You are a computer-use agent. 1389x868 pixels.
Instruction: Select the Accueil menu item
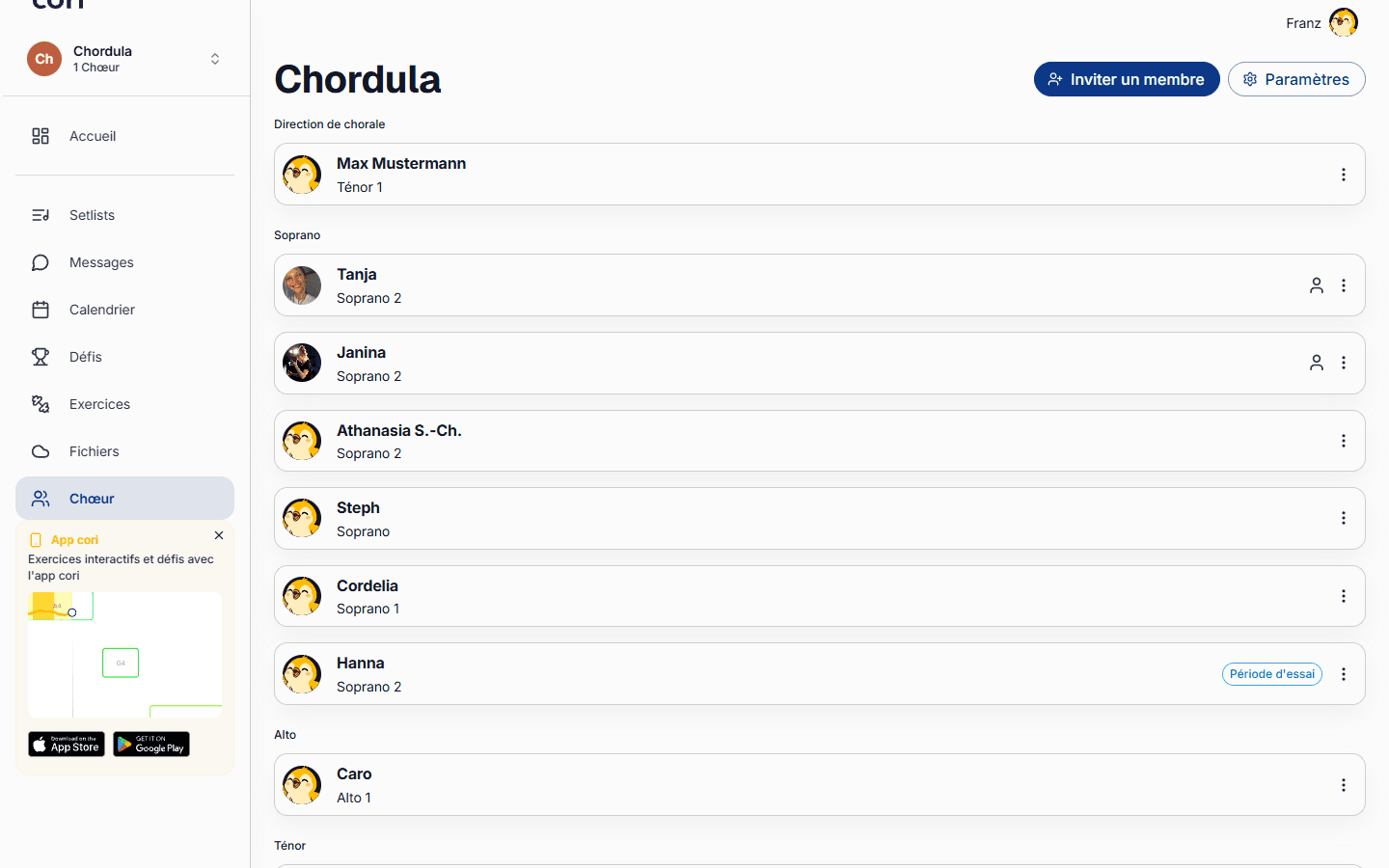pyautogui.click(x=124, y=136)
